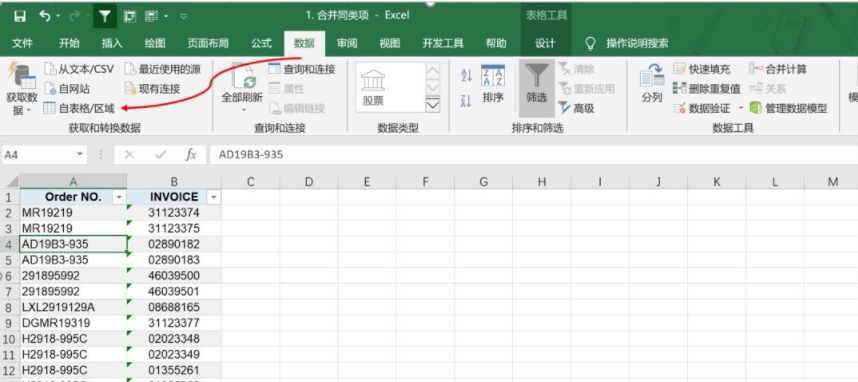Click 最近使用的源 button
The width and height of the screenshot is (858, 382).
pyautogui.click(x=163, y=69)
